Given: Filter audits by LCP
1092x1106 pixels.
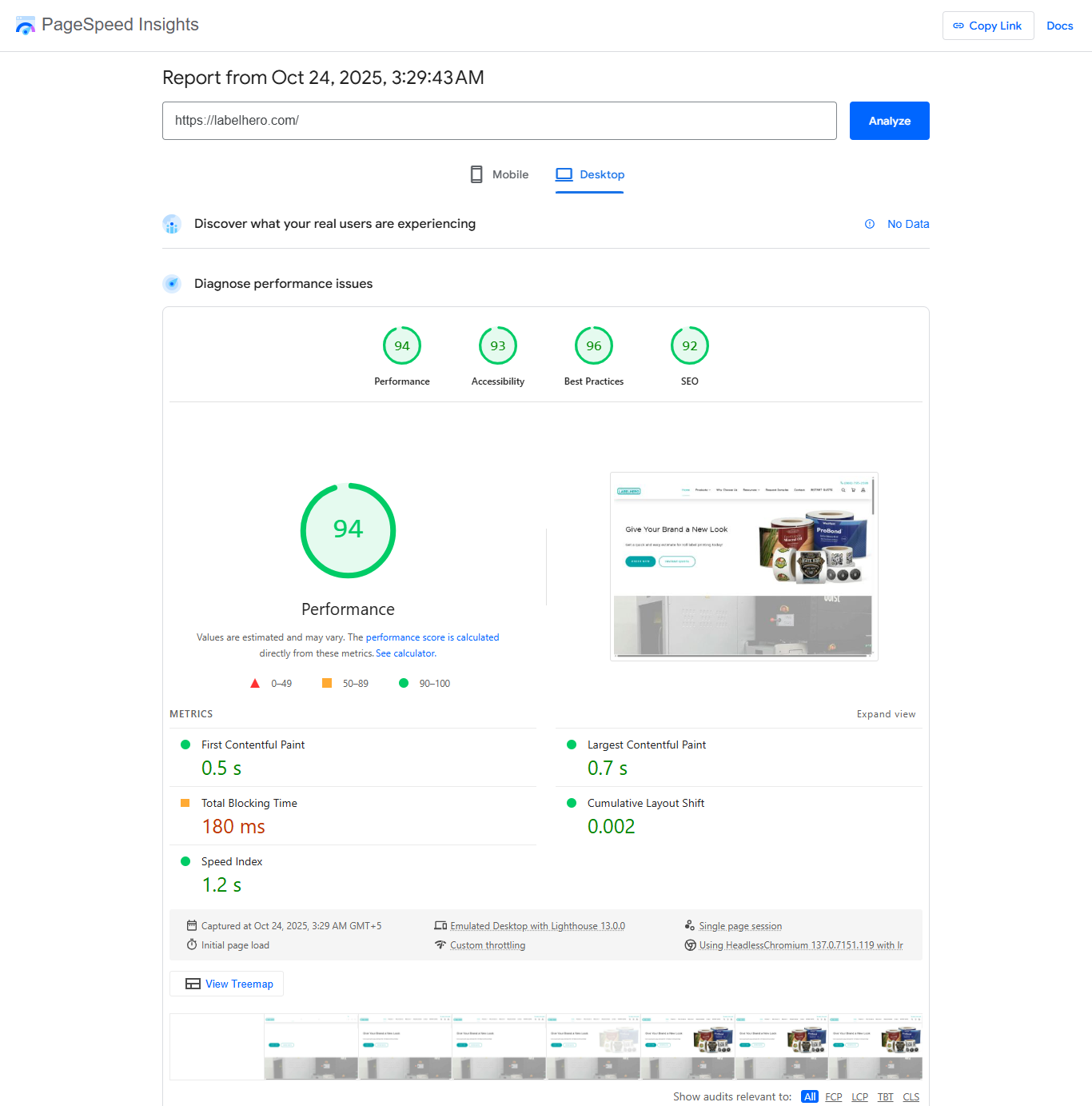Looking at the screenshot, I should click(859, 1096).
